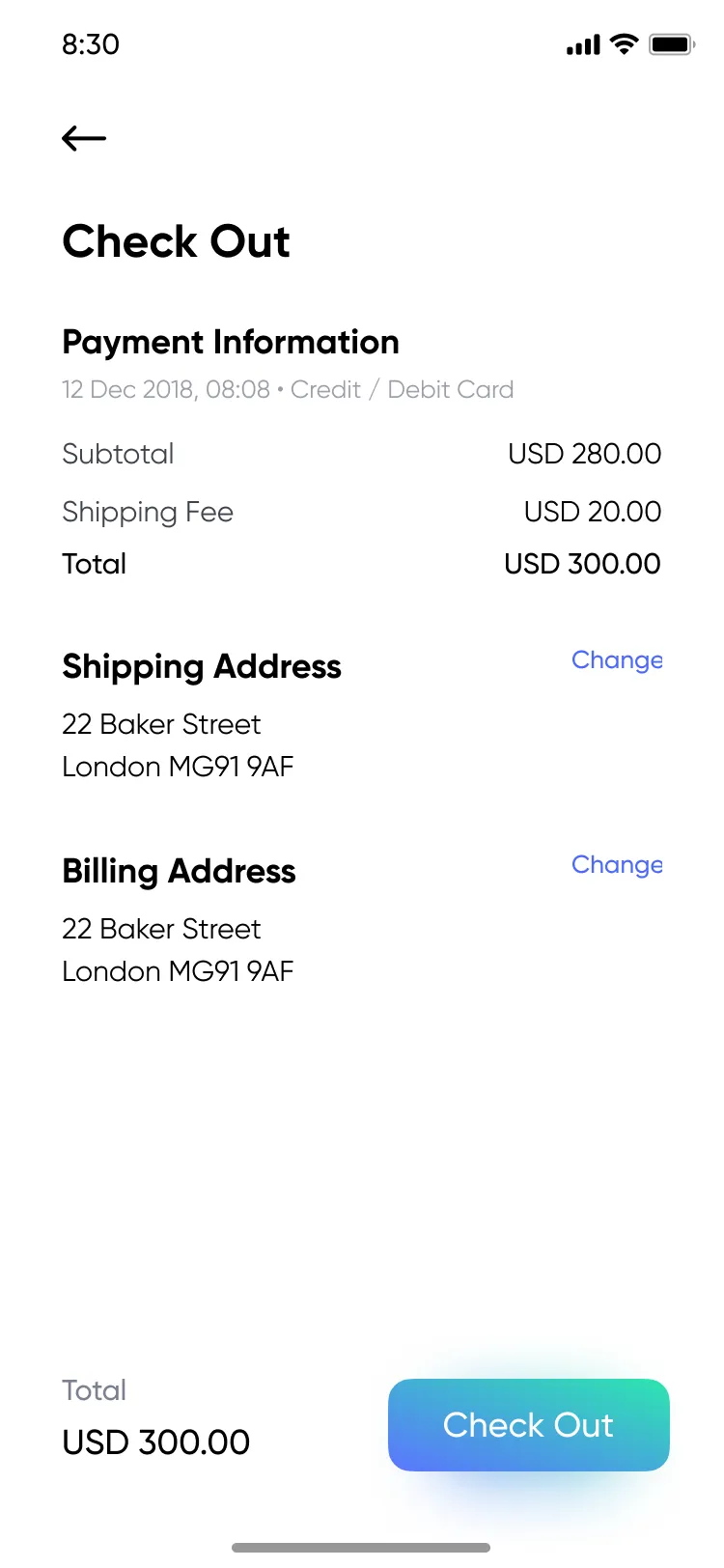Tap the back arrow icon
The image size is (724, 1568).
coord(84,139)
